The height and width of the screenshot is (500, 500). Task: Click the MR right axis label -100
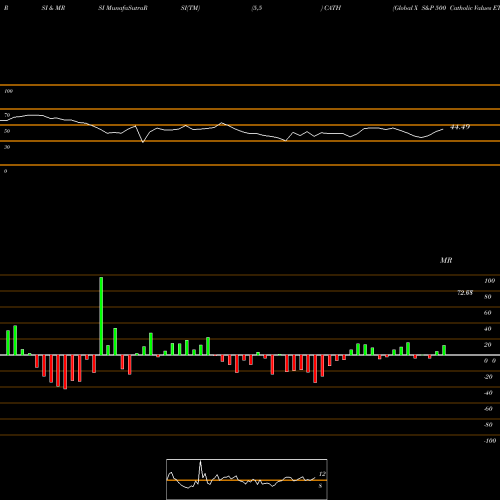point(489,441)
